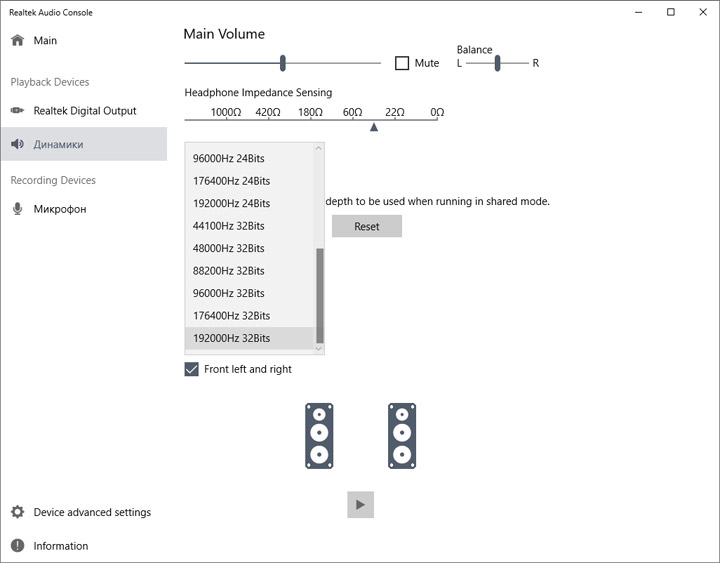Click the Balance slider handle
The height and width of the screenshot is (563, 720).
497,63
